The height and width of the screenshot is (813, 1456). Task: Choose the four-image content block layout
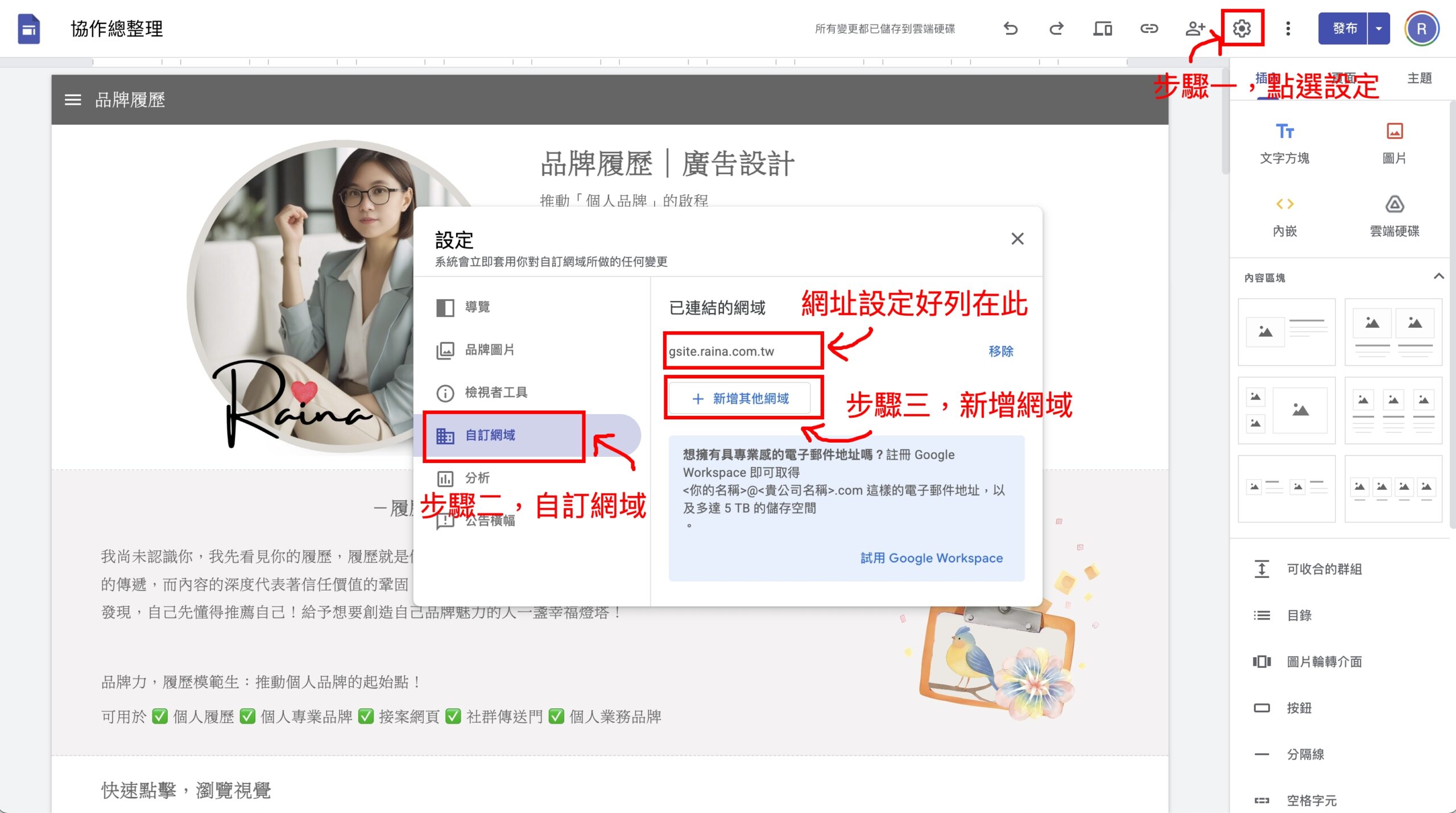[x=1393, y=488]
